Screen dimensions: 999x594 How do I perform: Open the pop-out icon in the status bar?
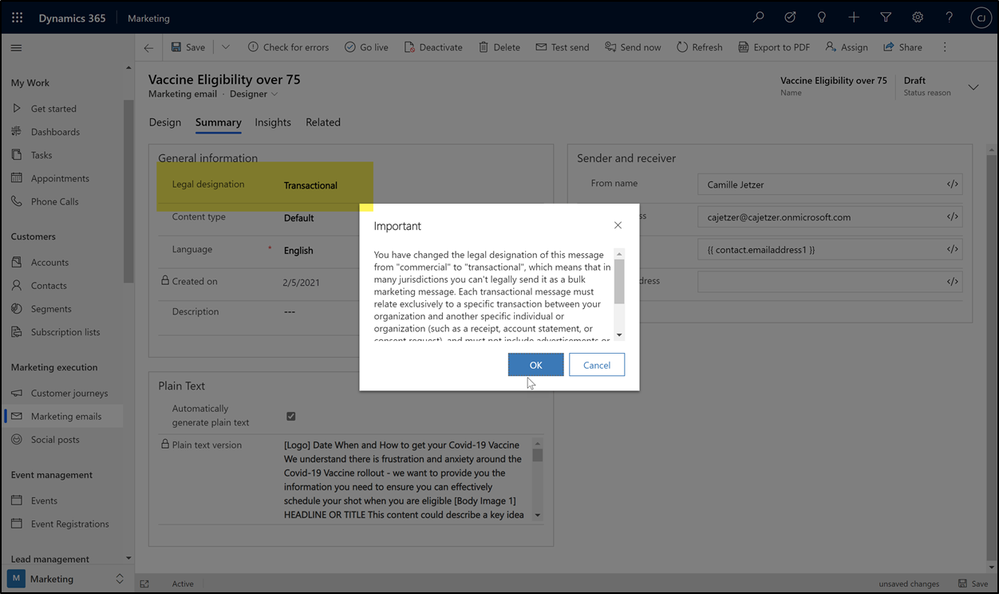[x=145, y=584]
